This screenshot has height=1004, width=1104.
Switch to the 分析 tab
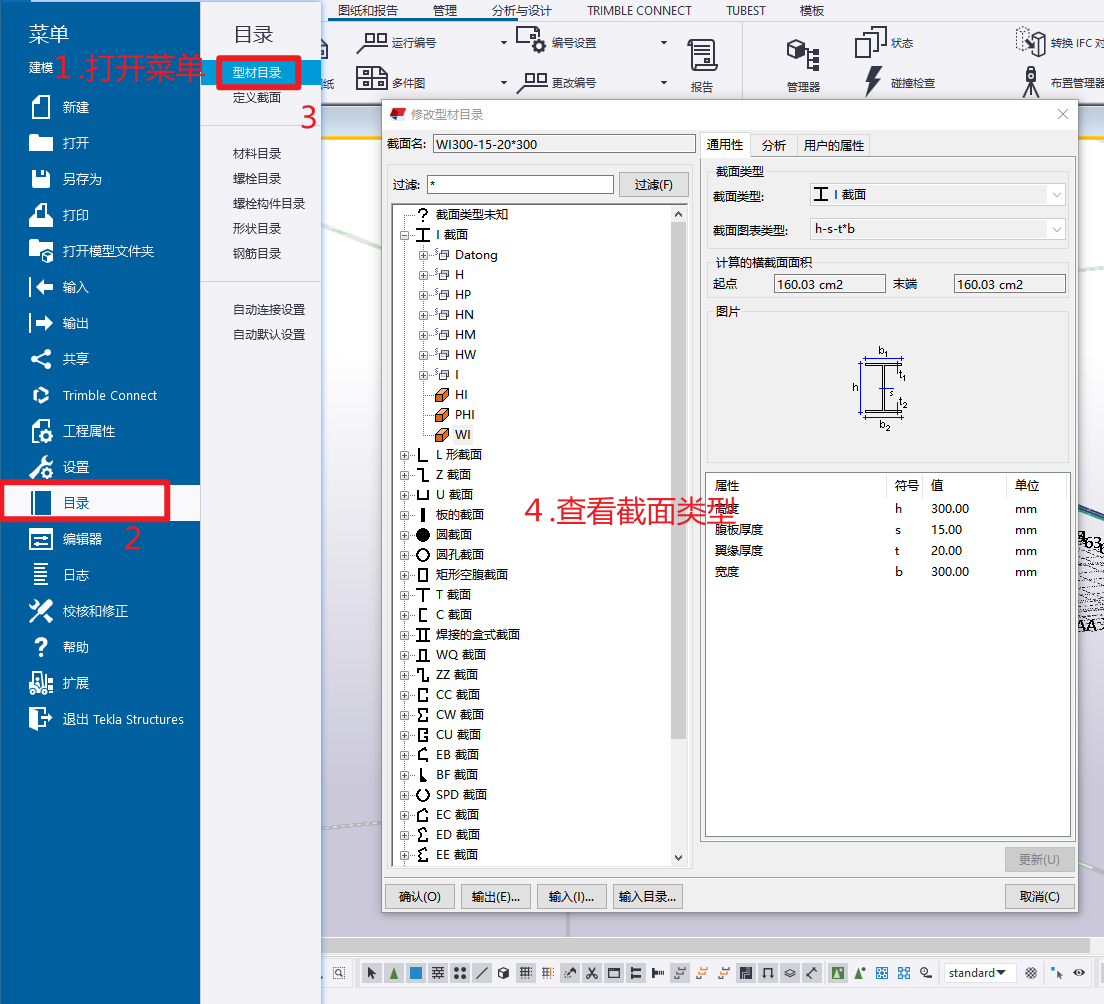click(x=773, y=146)
